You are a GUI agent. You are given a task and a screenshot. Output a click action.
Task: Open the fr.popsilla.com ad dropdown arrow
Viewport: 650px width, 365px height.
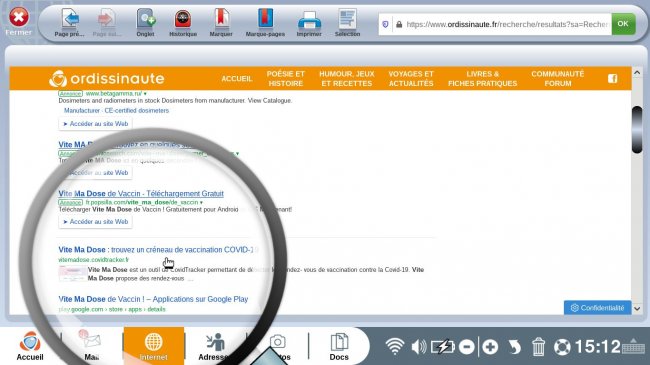tap(201, 202)
